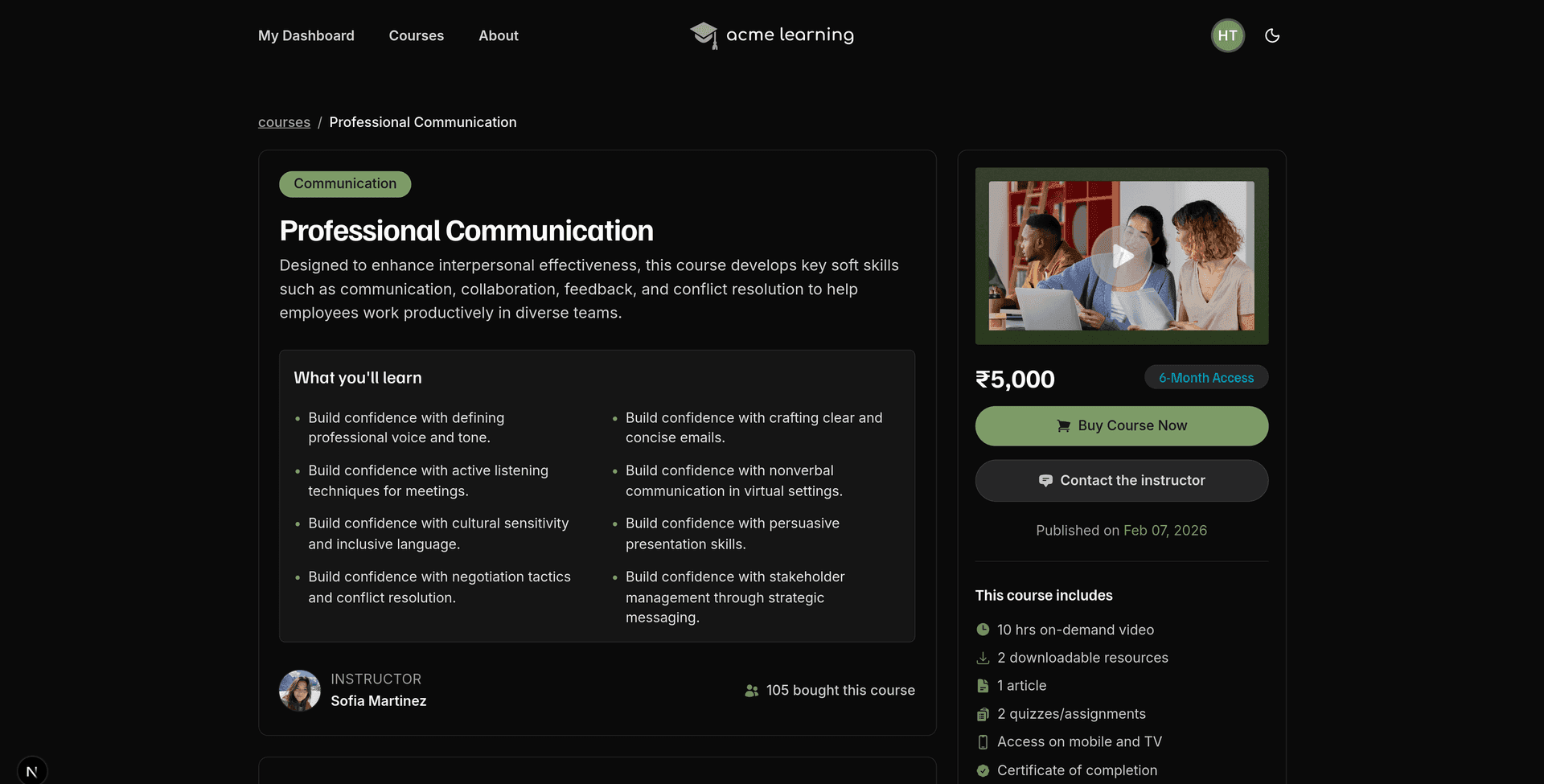The height and width of the screenshot is (784, 1544).
Task: Play the course preview video
Action: (1121, 257)
